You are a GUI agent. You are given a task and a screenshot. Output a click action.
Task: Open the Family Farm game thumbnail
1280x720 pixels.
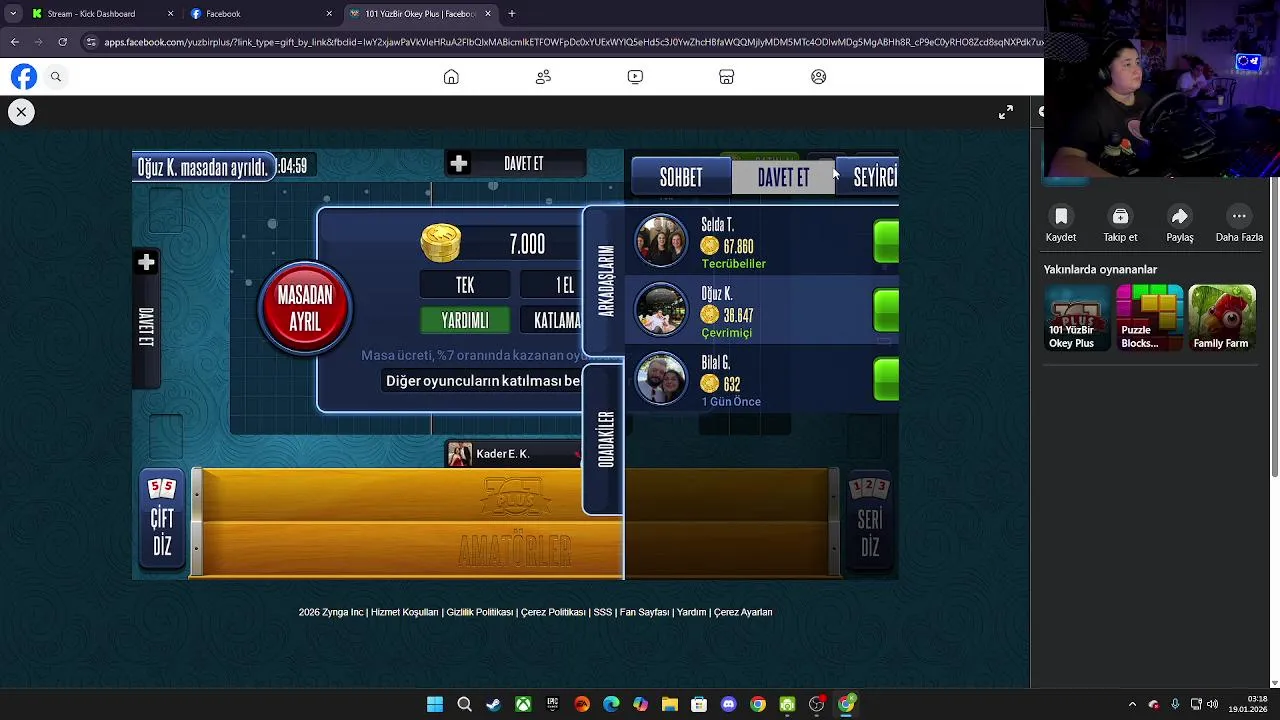click(1221, 318)
